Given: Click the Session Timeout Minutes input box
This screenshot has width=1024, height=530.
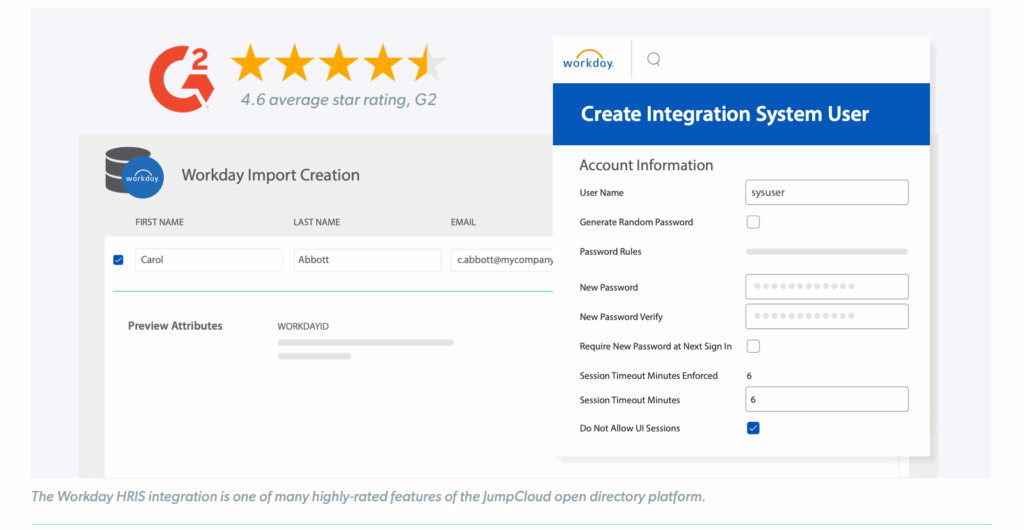Looking at the screenshot, I should 826,400.
